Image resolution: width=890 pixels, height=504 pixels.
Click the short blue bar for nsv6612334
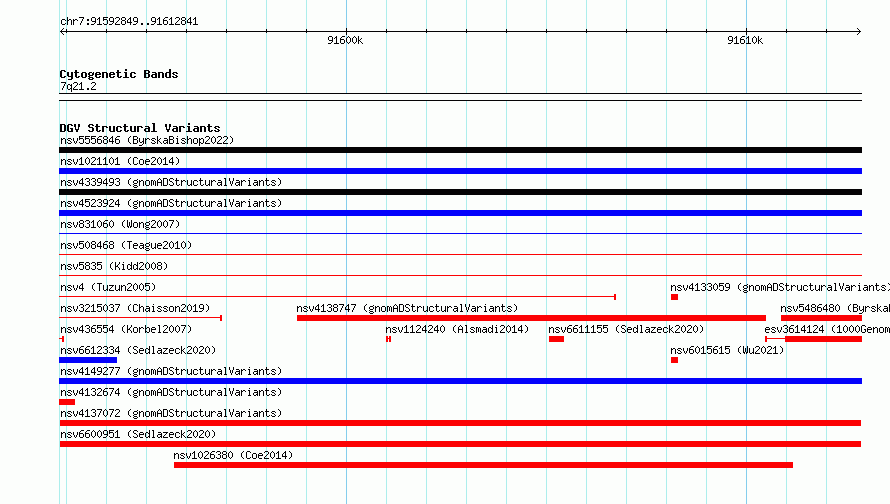pyautogui.click(x=88, y=360)
